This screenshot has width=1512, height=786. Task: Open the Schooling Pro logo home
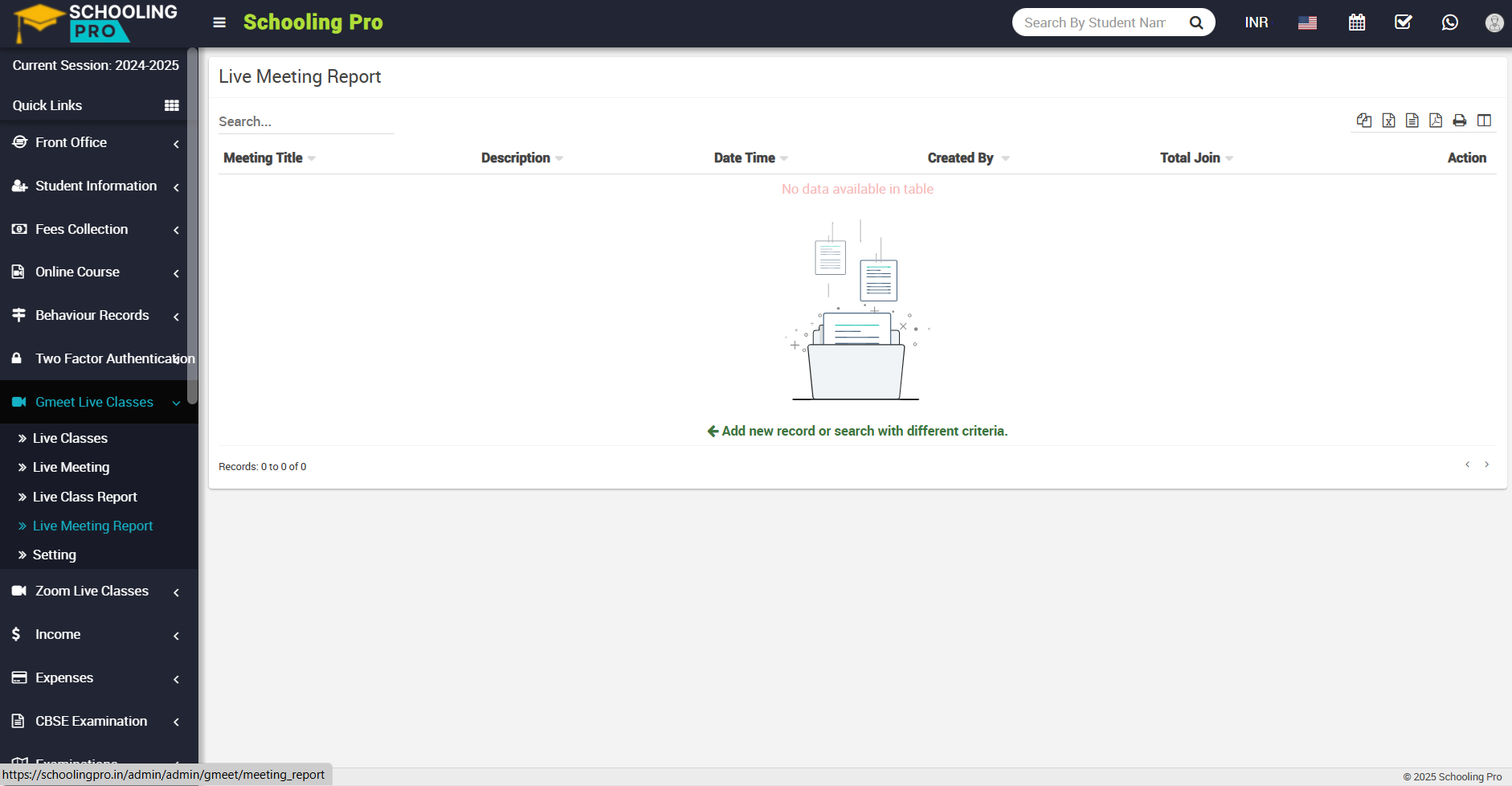(96, 23)
